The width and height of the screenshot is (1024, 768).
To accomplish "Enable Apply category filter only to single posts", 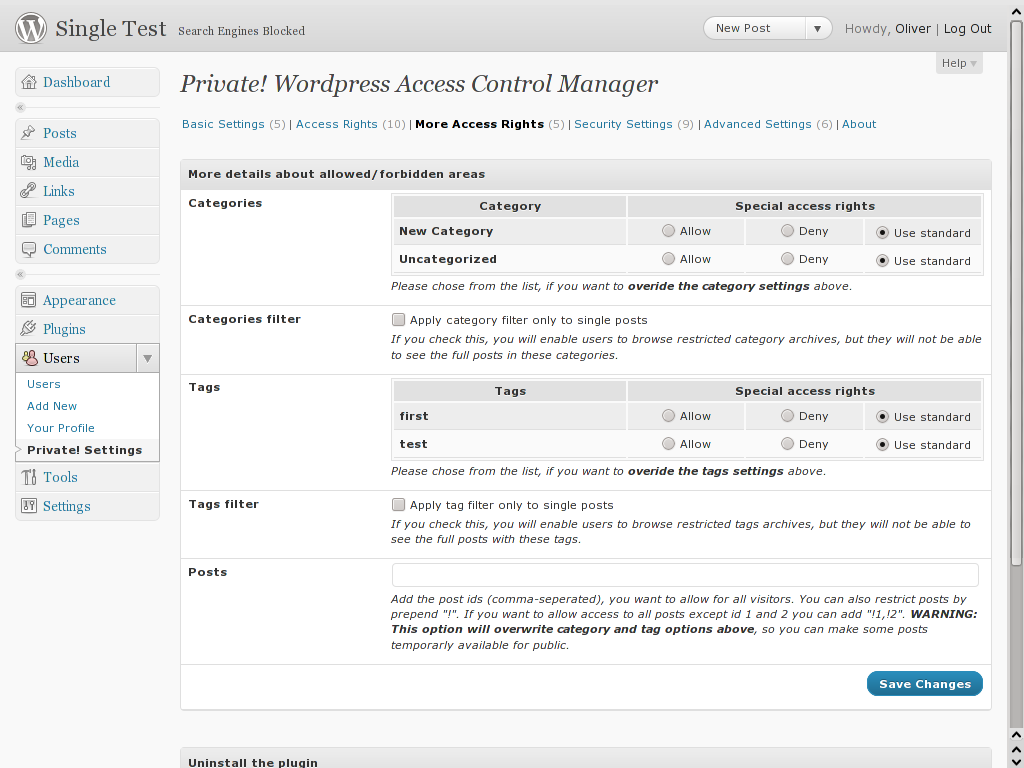I will (x=398, y=319).
